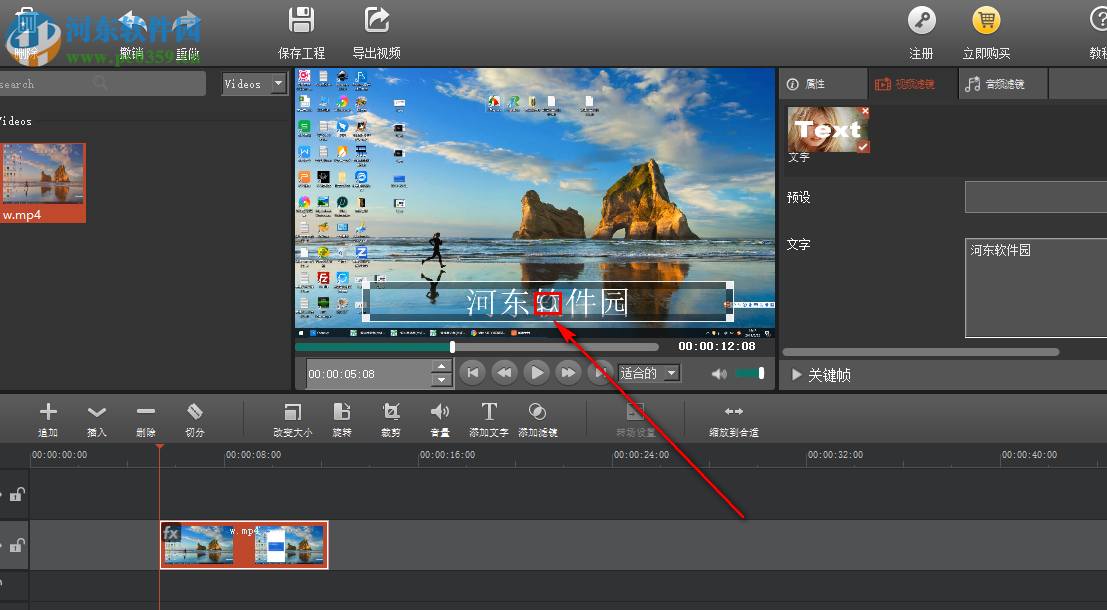Toggle the lock on the video track
The image size is (1107, 610).
(15, 545)
